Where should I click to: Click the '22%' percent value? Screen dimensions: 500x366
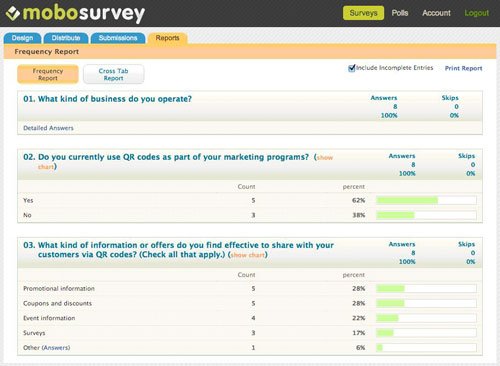(x=359, y=318)
